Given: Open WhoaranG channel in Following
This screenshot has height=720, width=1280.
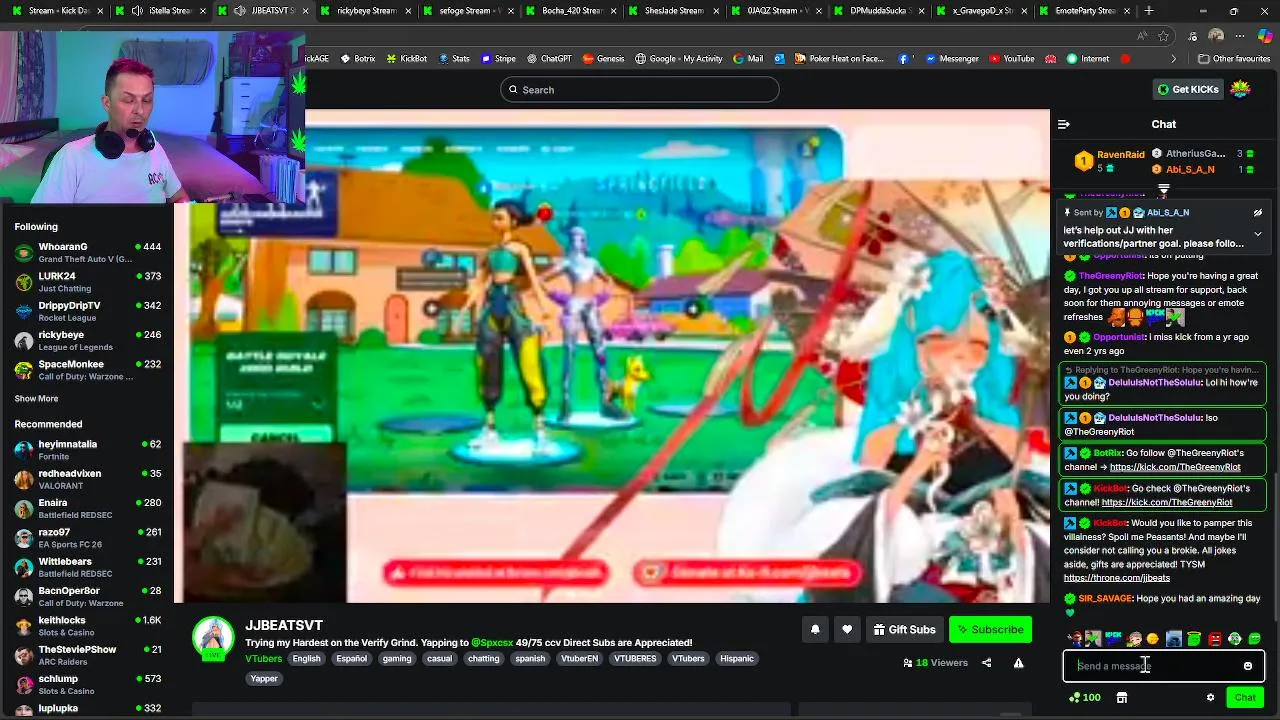Looking at the screenshot, I should tap(87, 252).
